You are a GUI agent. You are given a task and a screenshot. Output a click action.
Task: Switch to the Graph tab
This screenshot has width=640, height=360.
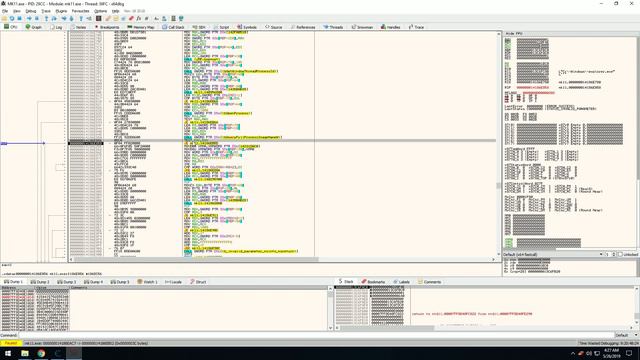[x=33, y=27]
